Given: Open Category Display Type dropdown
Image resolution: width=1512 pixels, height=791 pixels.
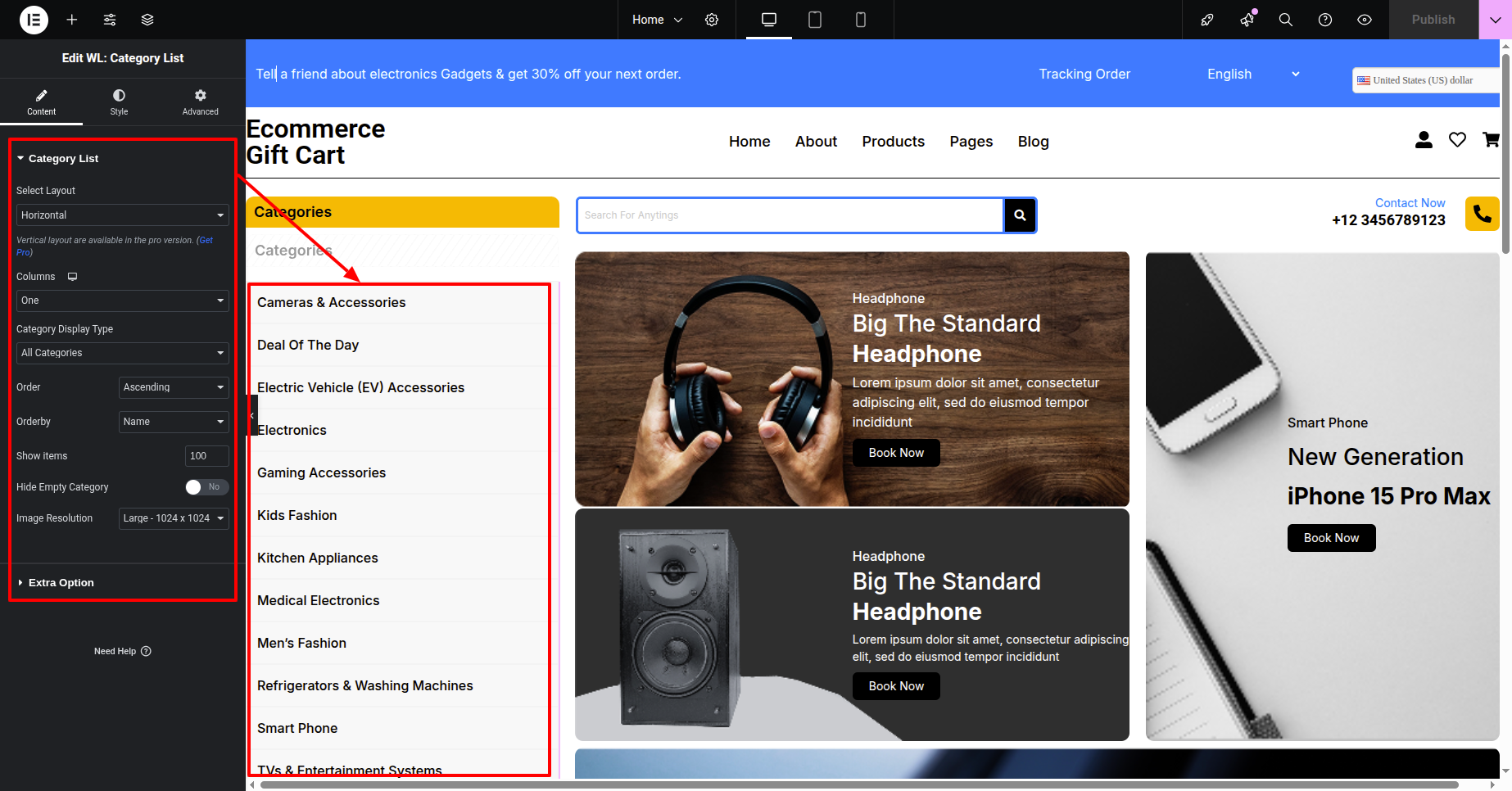Looking at the screenshot, I should [x=122, y=353].
